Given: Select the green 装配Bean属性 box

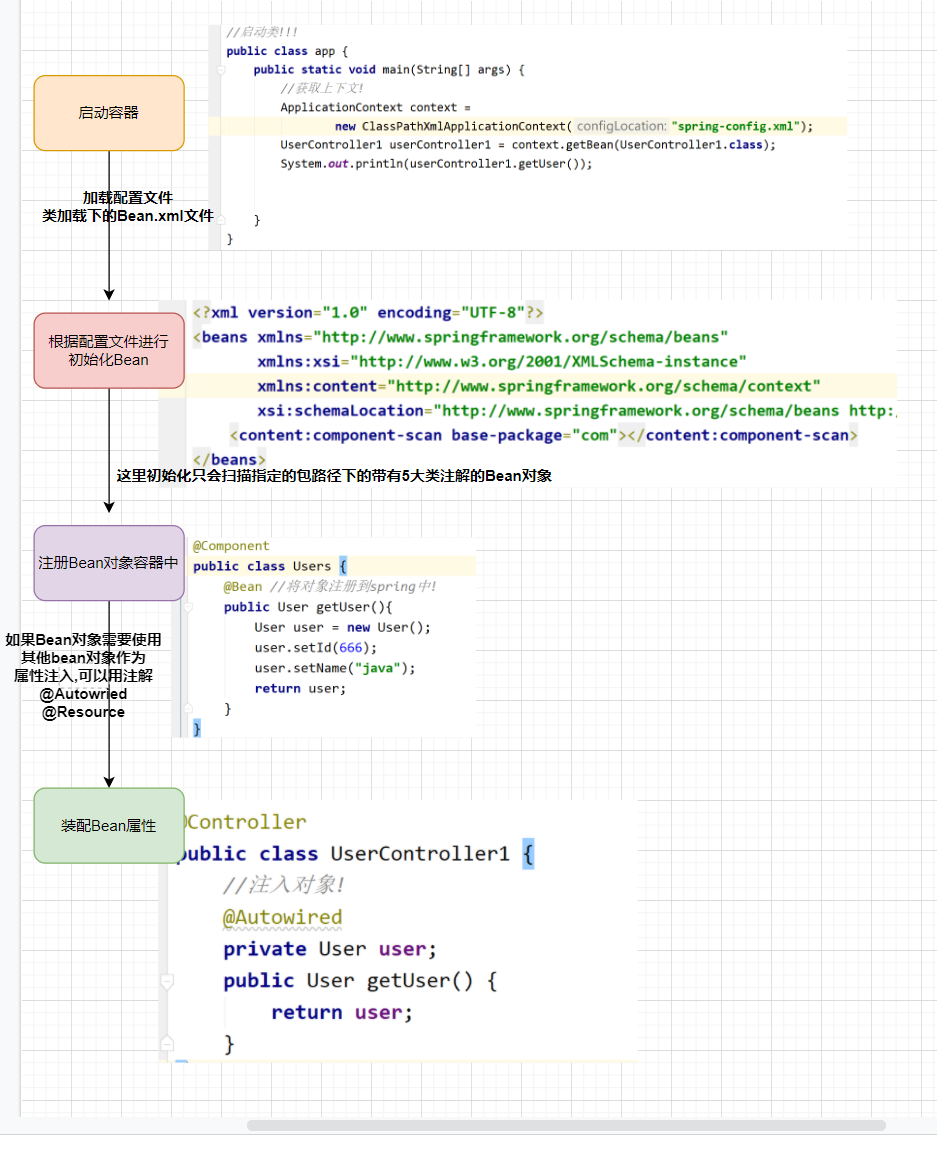Looking at the screenshot, I should [x=109, y=825].
